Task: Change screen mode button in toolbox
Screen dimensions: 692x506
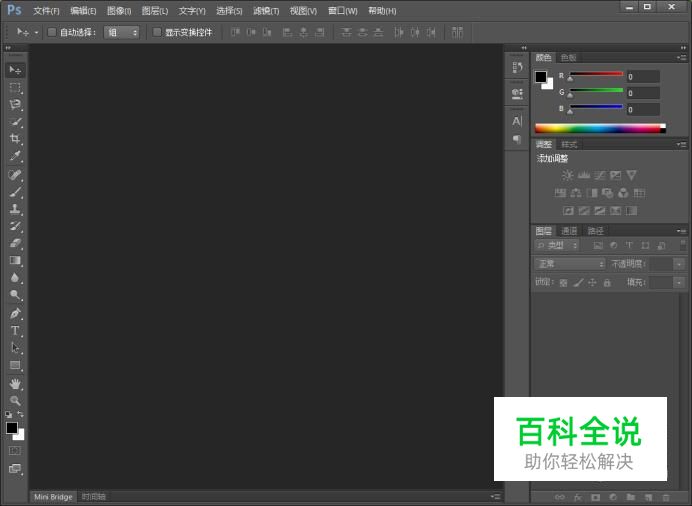Action: pos(15,469)
